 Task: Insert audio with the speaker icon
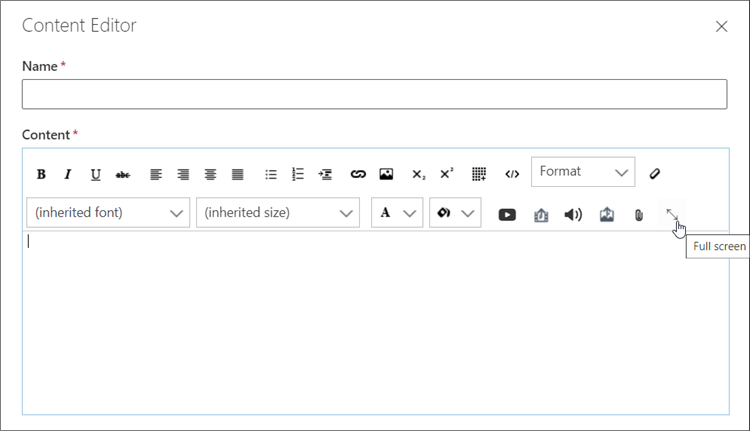pos(573,214)
